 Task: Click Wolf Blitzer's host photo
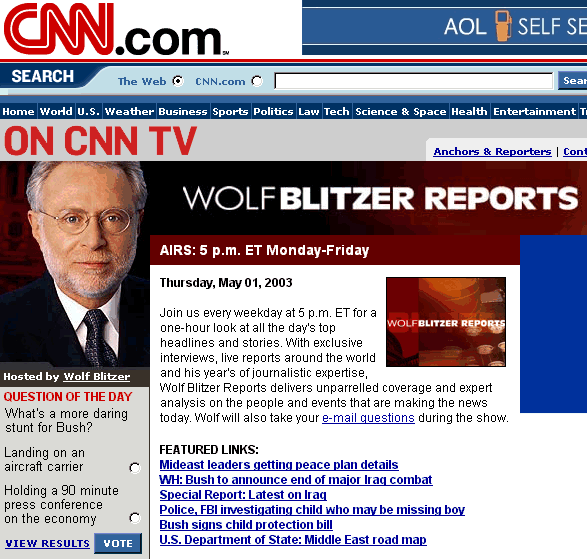click(74, 264)
